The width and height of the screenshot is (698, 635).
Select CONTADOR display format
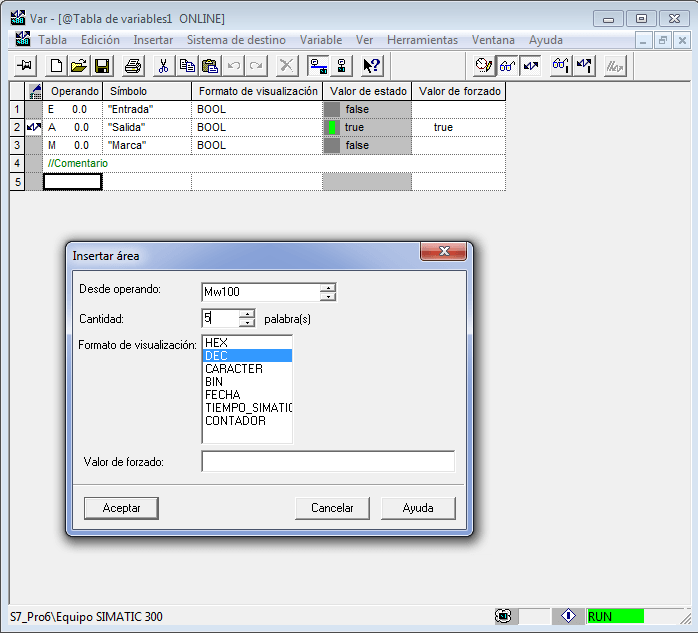[247, 420]
